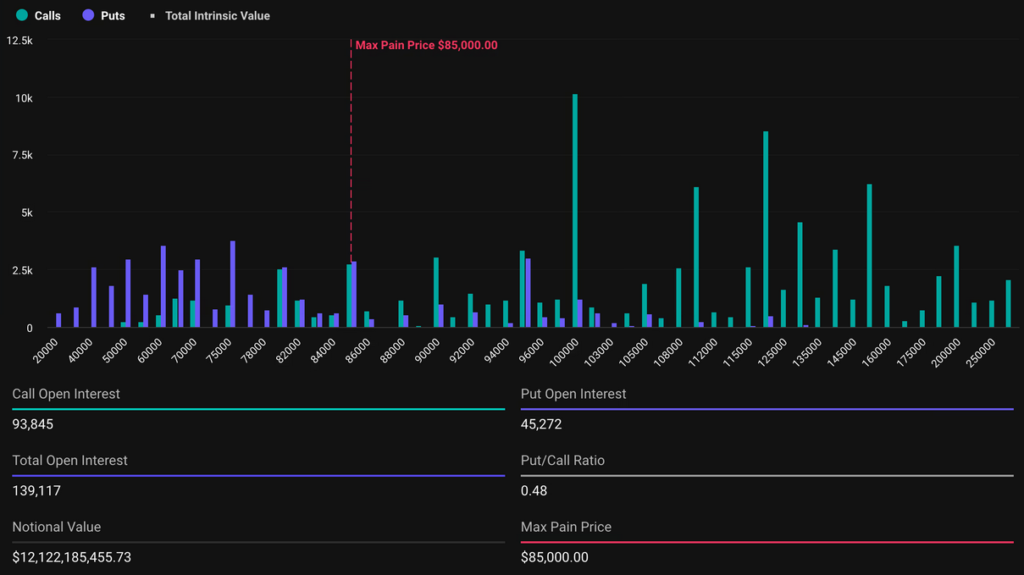
Task: Click the 10k y-axis gridline label
Action: [22, 98]
